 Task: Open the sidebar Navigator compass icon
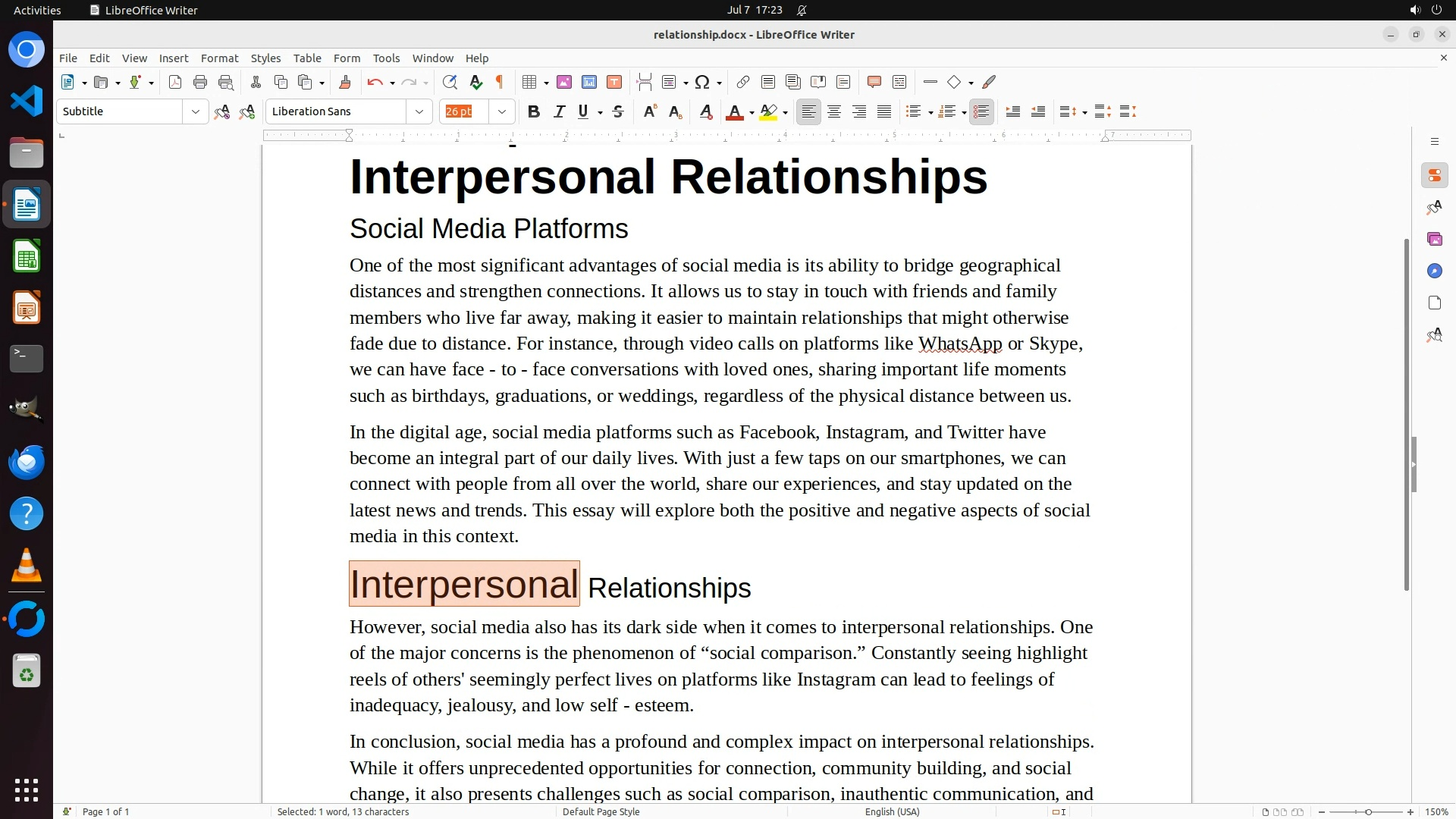click(x=1434, y=271)
